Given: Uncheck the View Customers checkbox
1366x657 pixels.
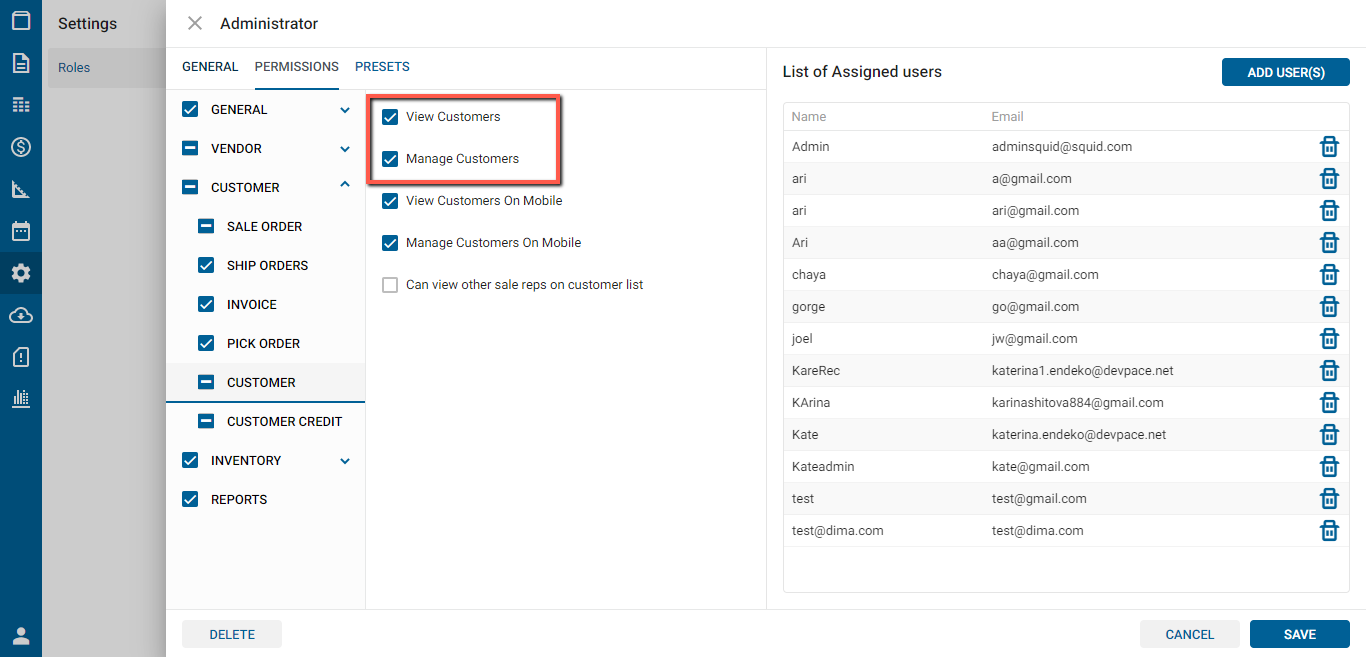Looking at the screenshot, I should click(390, 117).
